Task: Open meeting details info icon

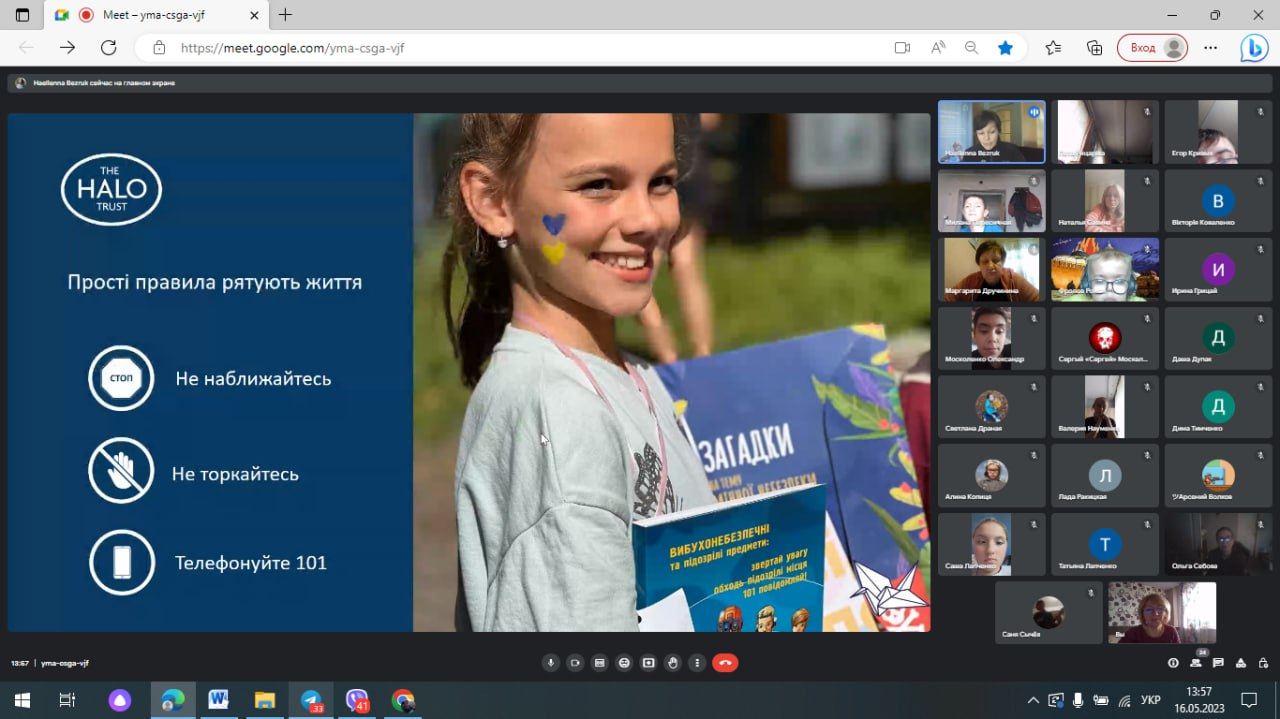Action: 1173,663
